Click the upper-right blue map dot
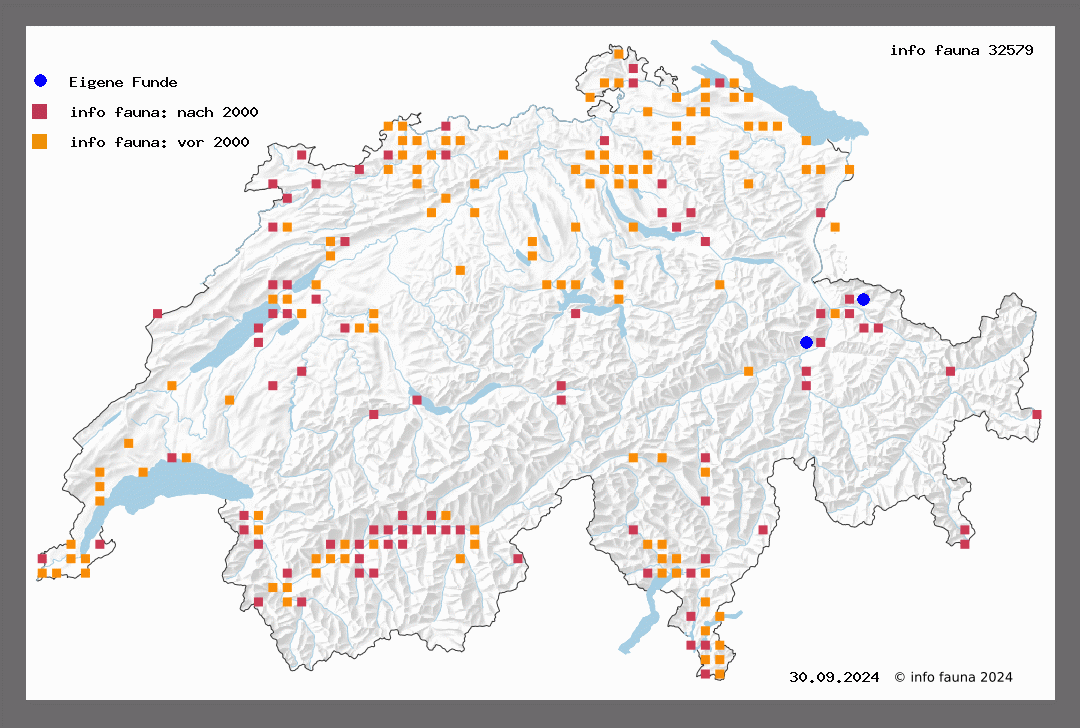This screenshot has width=1080, height=728. (863, 299)
